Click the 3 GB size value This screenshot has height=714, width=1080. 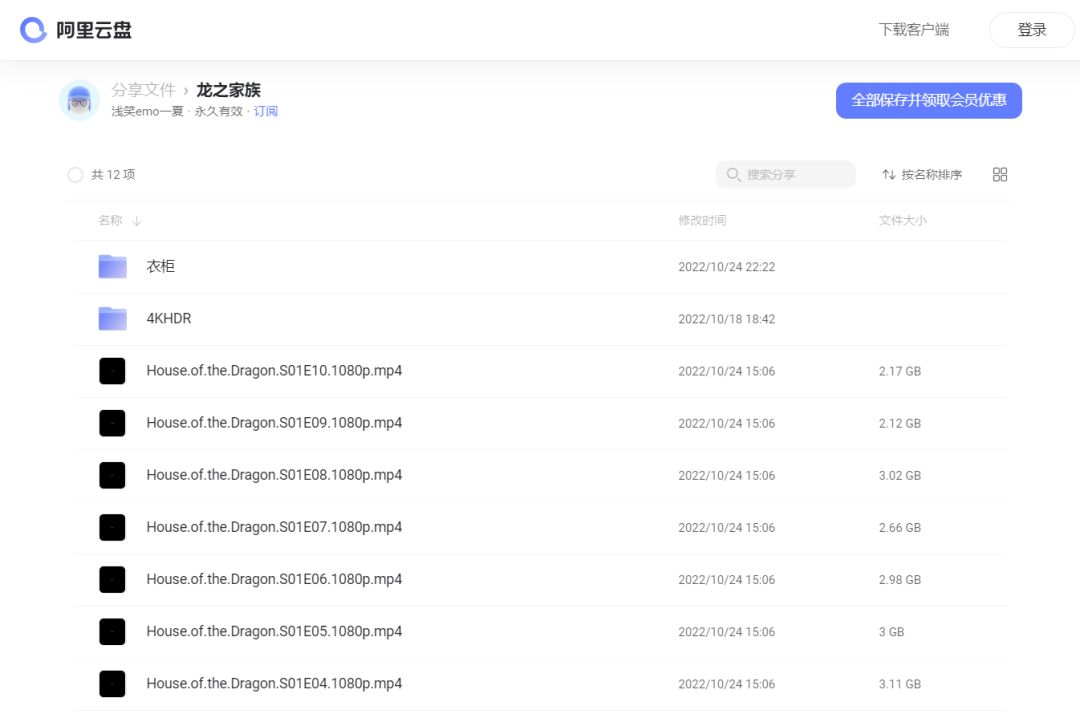891,632
